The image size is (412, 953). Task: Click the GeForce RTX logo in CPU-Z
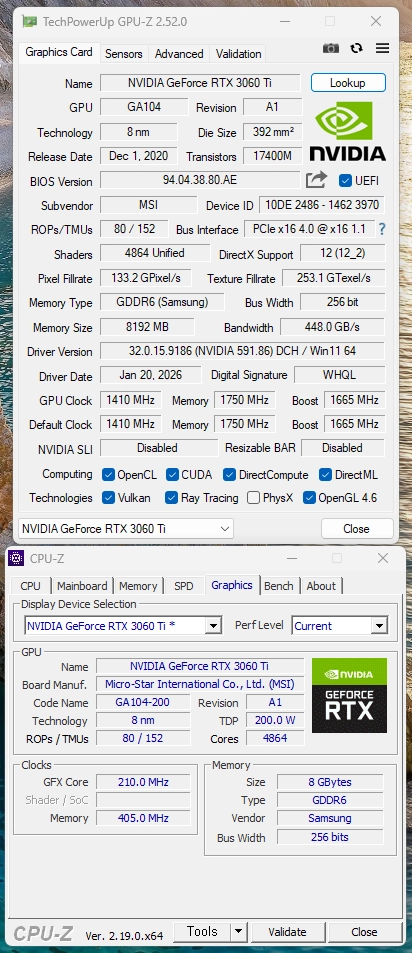click(349, 695)
